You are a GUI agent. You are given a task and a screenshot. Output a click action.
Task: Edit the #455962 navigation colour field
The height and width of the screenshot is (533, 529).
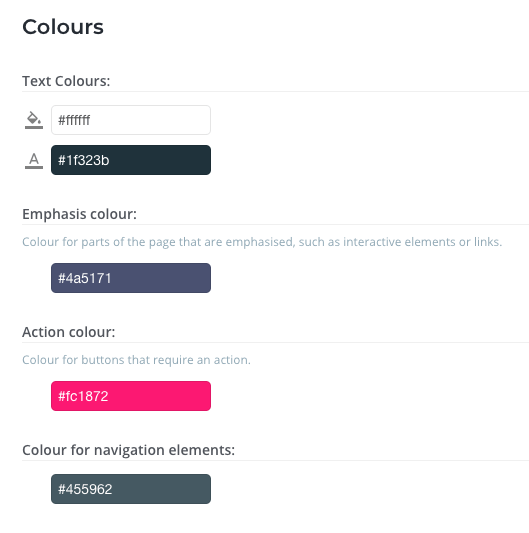[131, 489]
